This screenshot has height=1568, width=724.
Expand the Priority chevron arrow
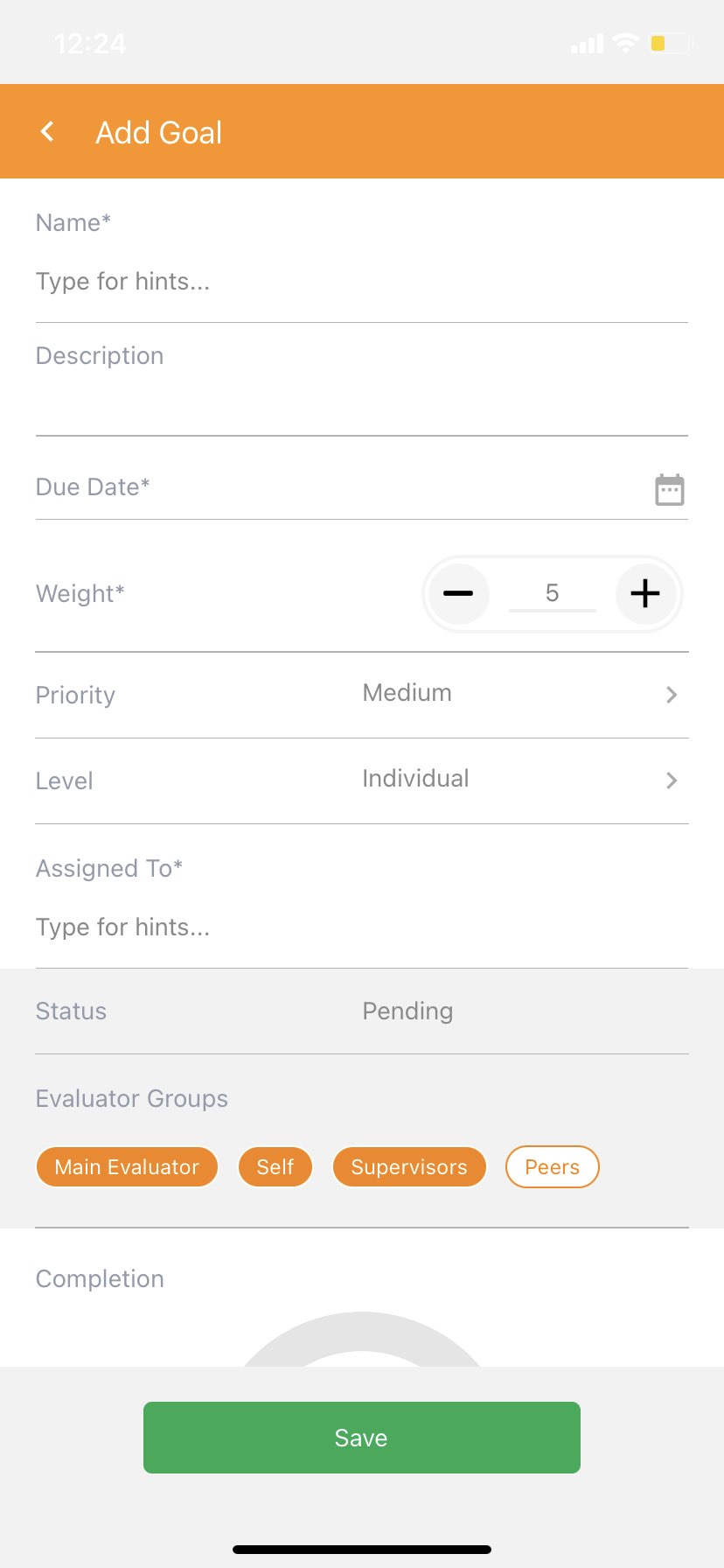(672, 695)
